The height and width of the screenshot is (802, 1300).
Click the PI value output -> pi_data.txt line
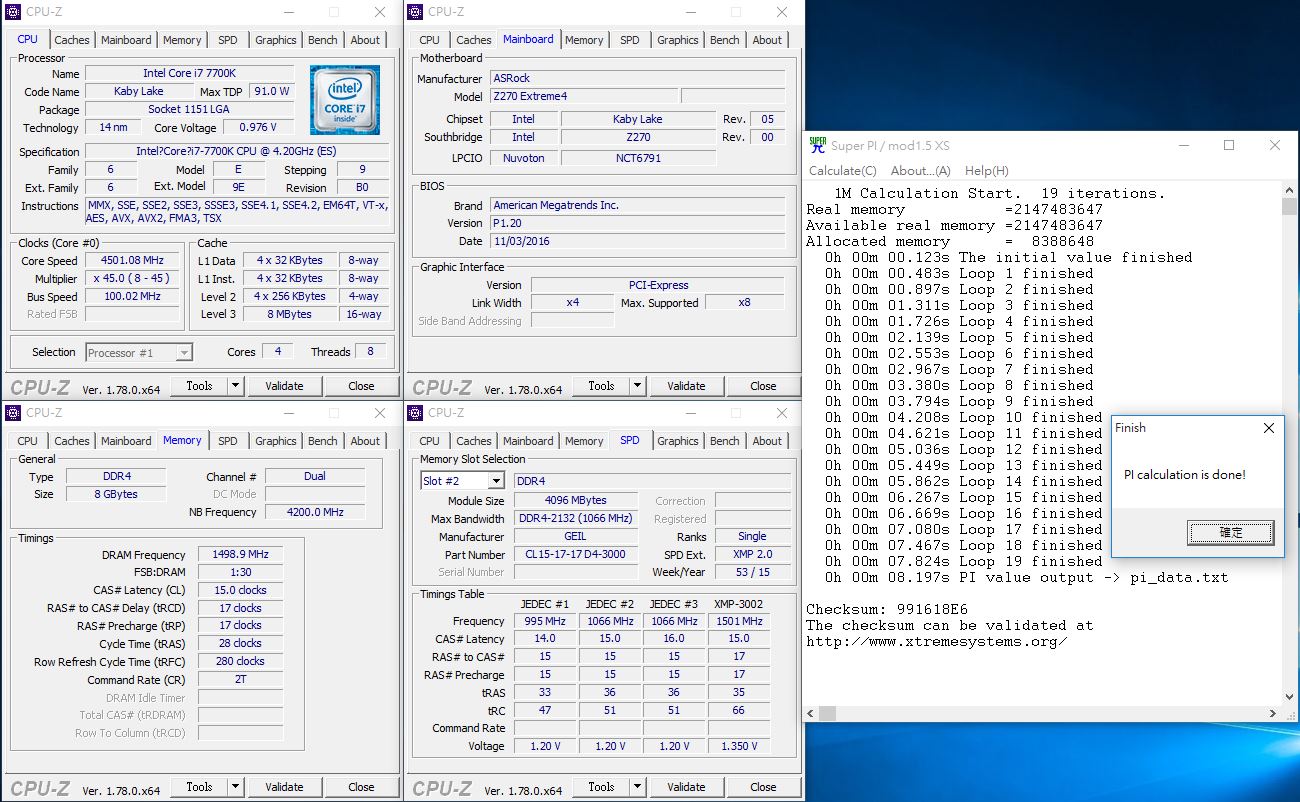click(x=1026, y=577)
